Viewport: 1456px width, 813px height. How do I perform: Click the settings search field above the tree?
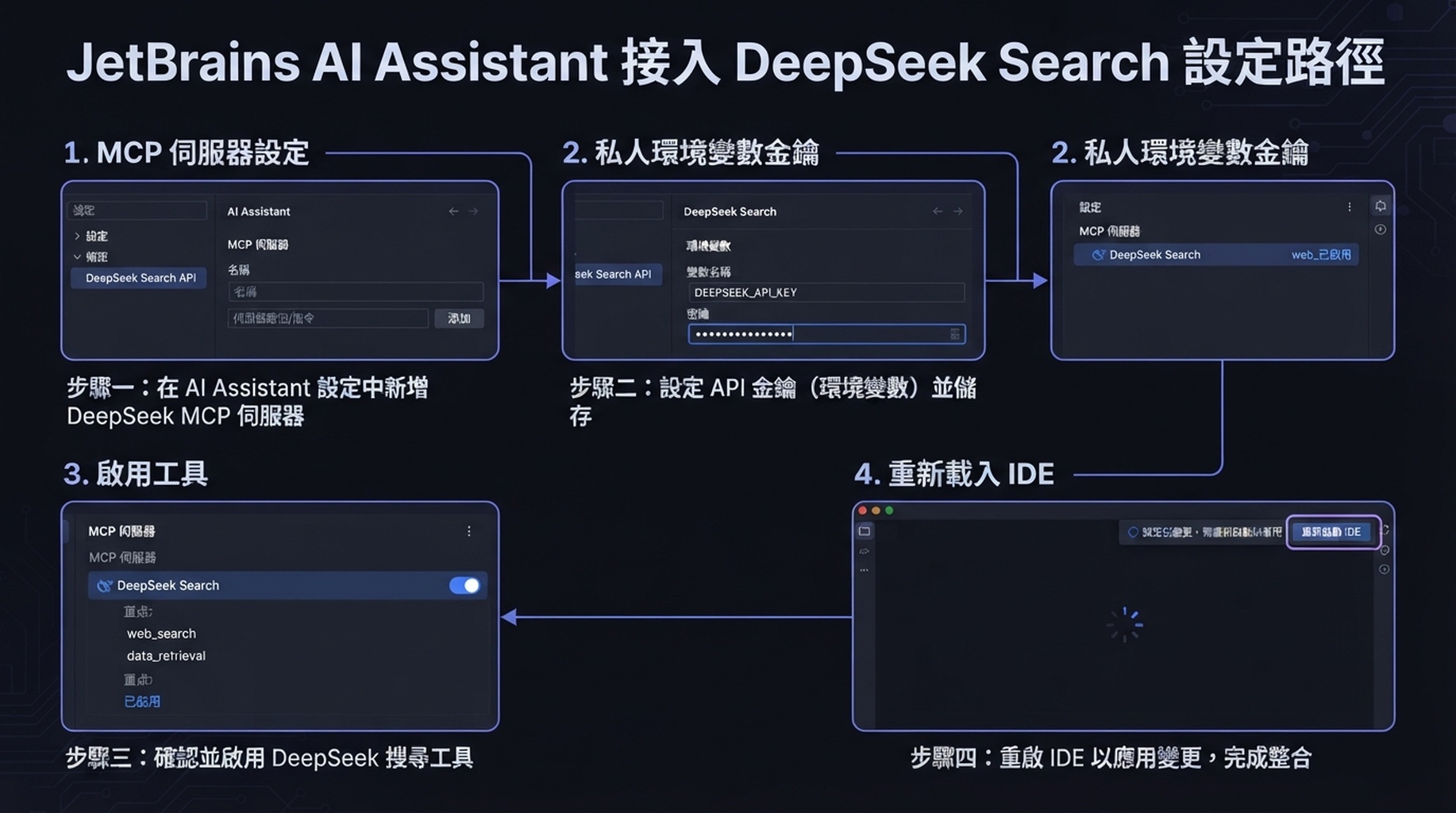[137, 210]
